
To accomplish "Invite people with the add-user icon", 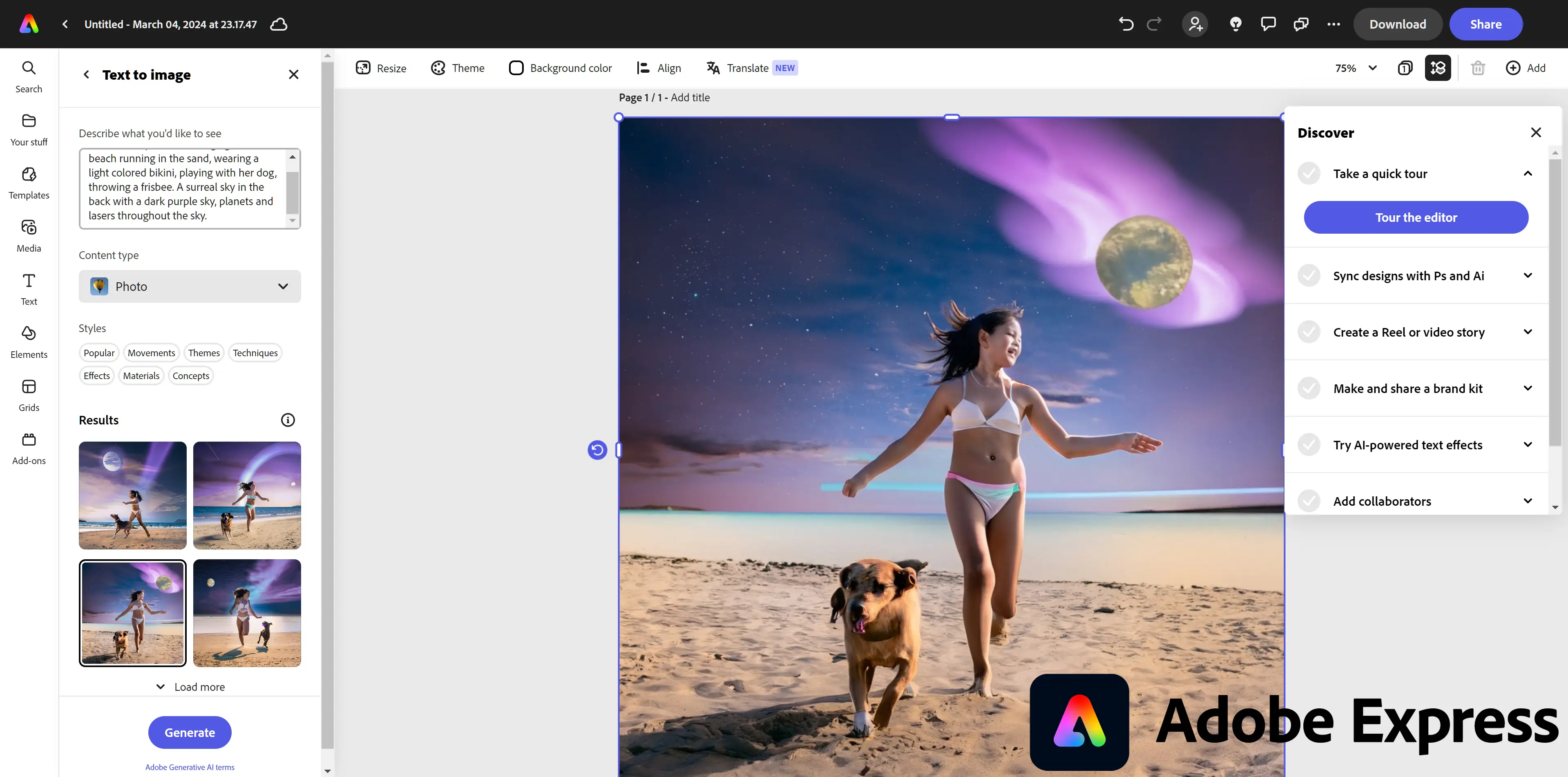I will (1195, 24).
